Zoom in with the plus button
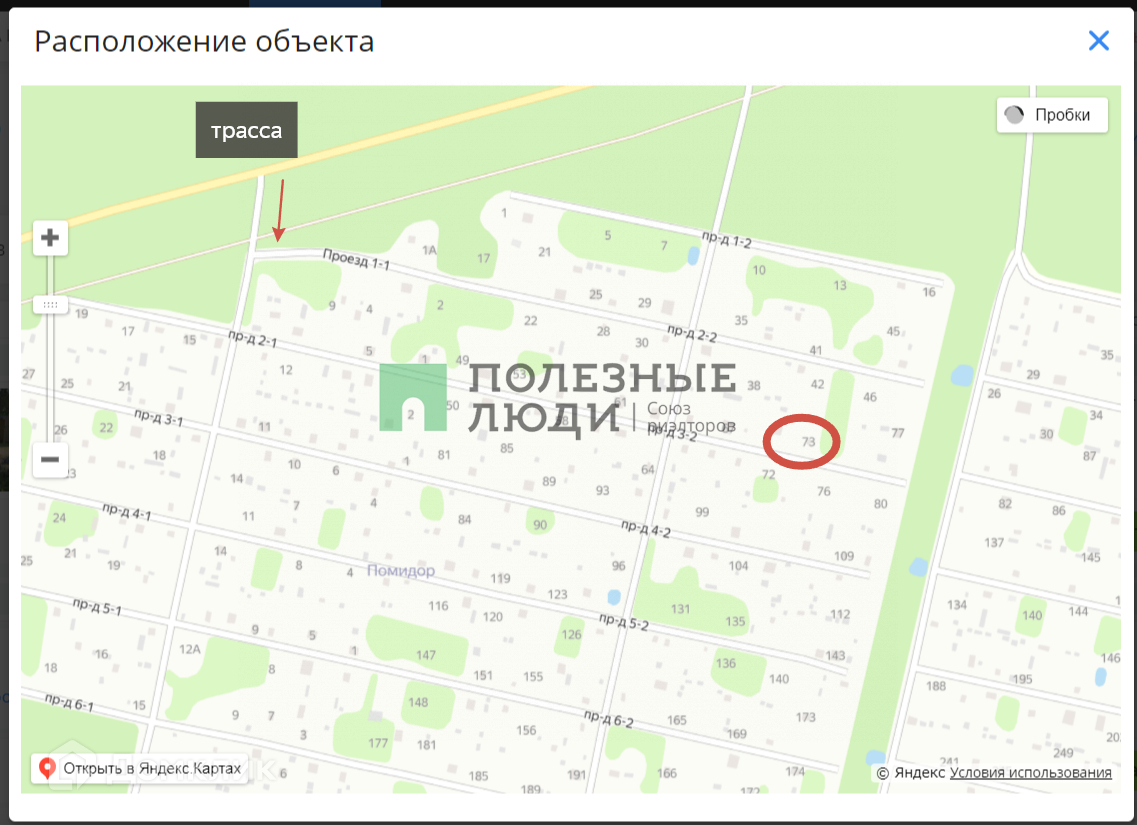The width and height of the screenshot is (1137, 825). coord(50,238)
